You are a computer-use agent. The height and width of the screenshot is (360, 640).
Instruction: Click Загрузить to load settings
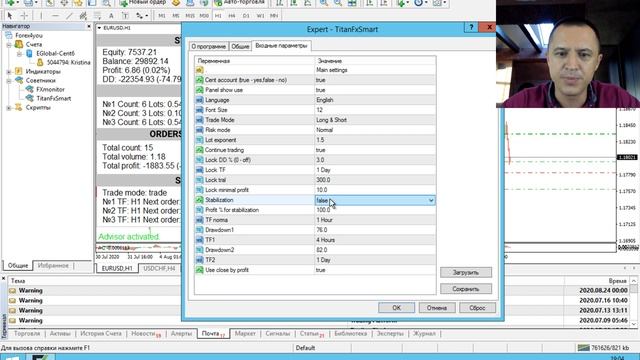click(466, 272)
